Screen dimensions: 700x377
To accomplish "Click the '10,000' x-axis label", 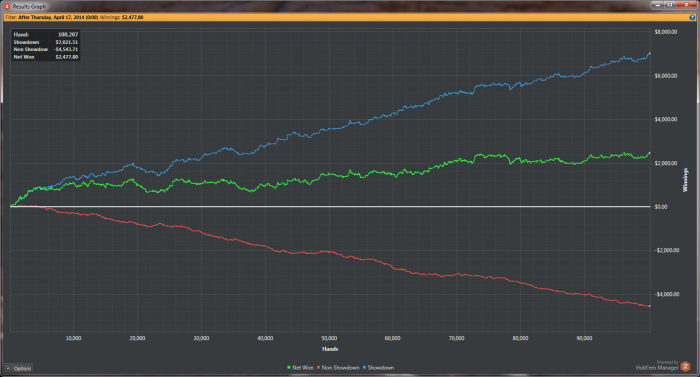I will point(74,338).
